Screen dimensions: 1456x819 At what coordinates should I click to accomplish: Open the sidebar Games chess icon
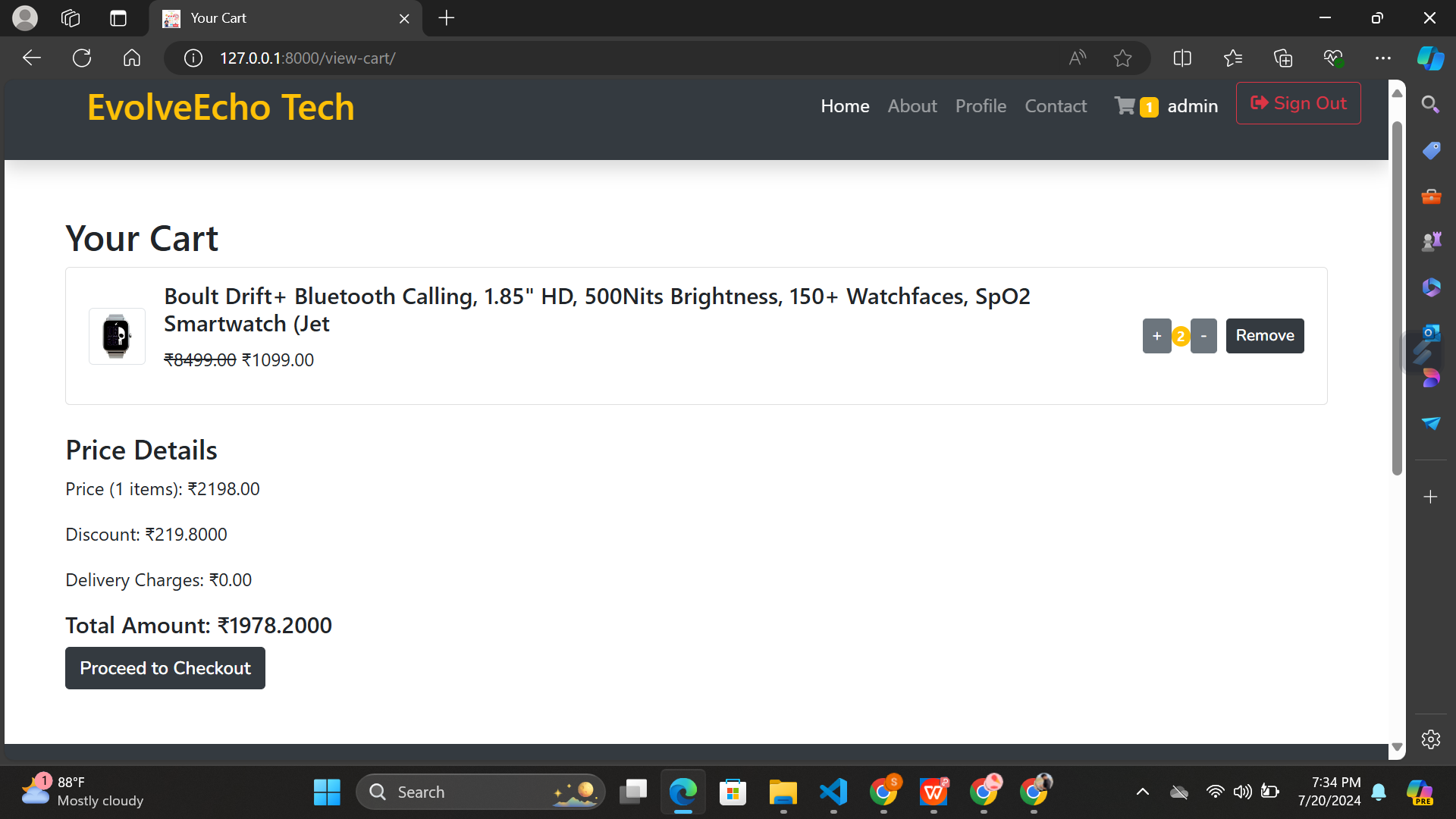[1431, 242]
